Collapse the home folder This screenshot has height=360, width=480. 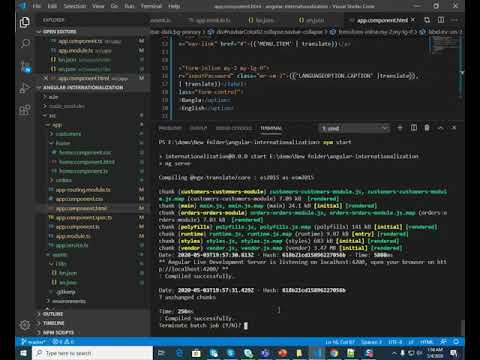click(63, 143)
